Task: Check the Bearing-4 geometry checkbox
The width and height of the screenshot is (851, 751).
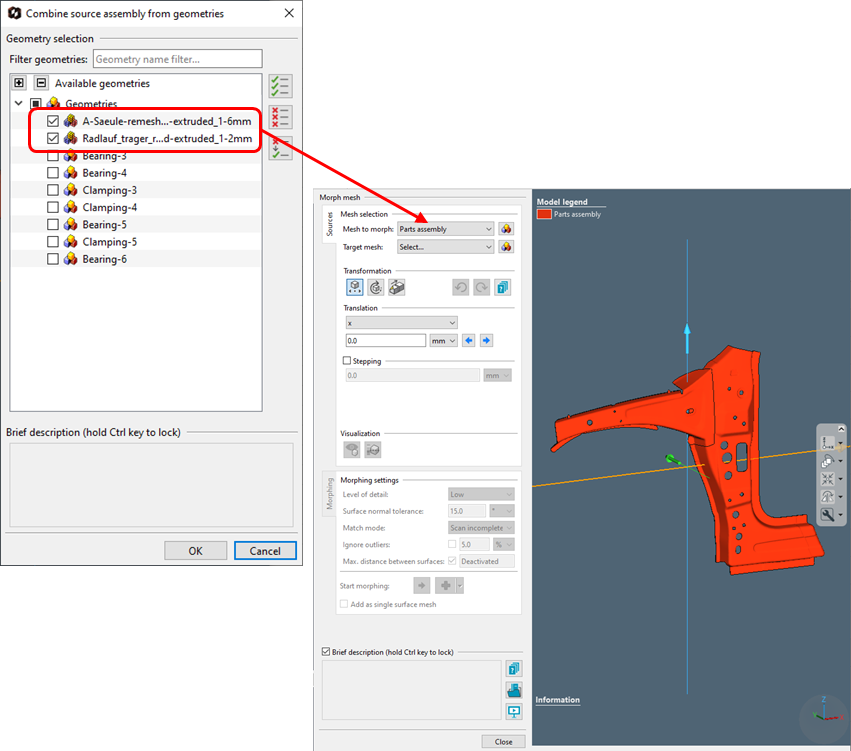Action: pos(53,173)
